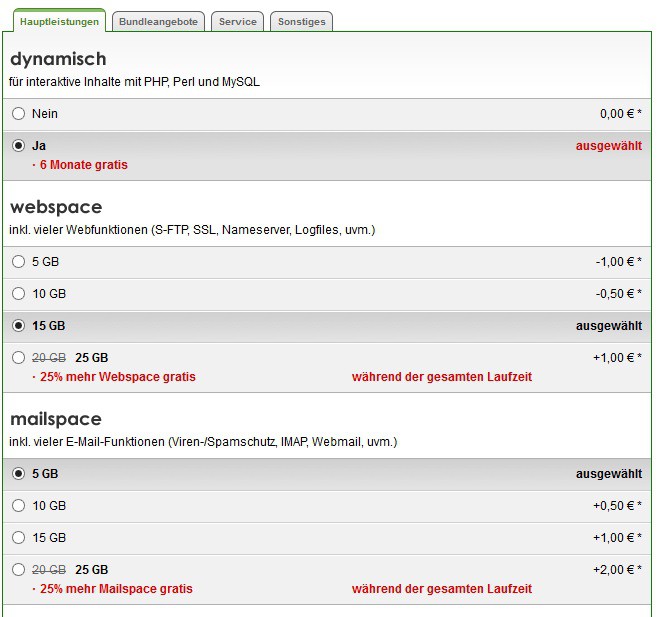The width and height of the screenshot is (665, 617).
Task: Pick the 25 GB webspace option
Action: click(19, 358)
